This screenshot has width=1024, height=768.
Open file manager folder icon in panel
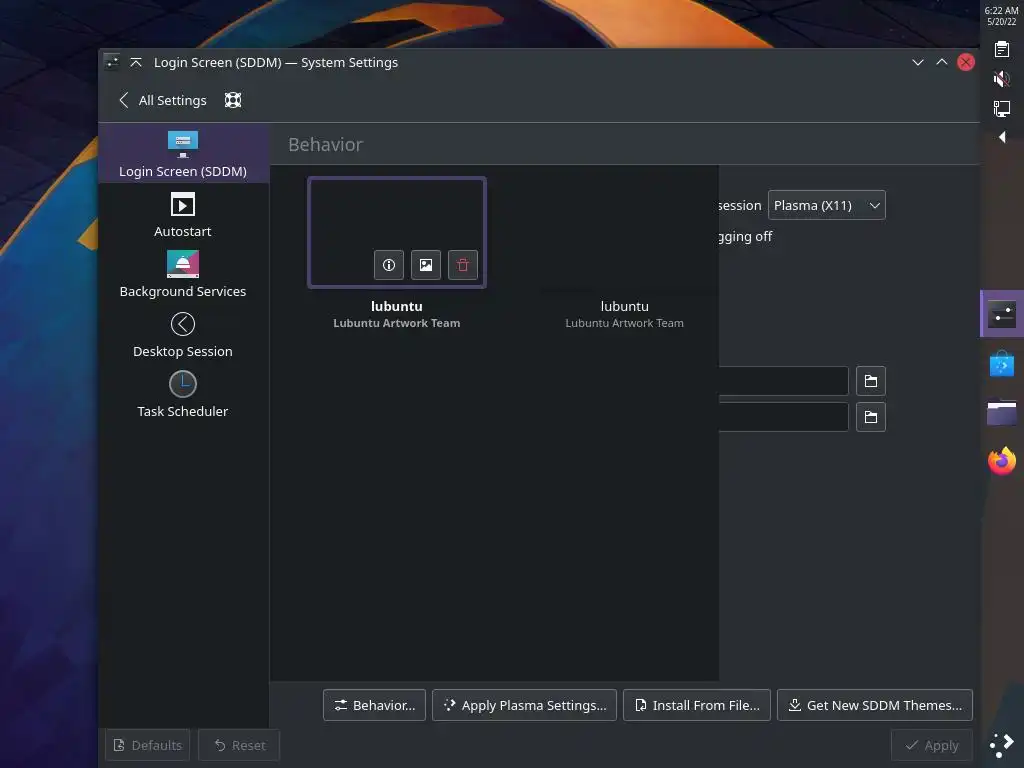click(x=1002, y=413)
